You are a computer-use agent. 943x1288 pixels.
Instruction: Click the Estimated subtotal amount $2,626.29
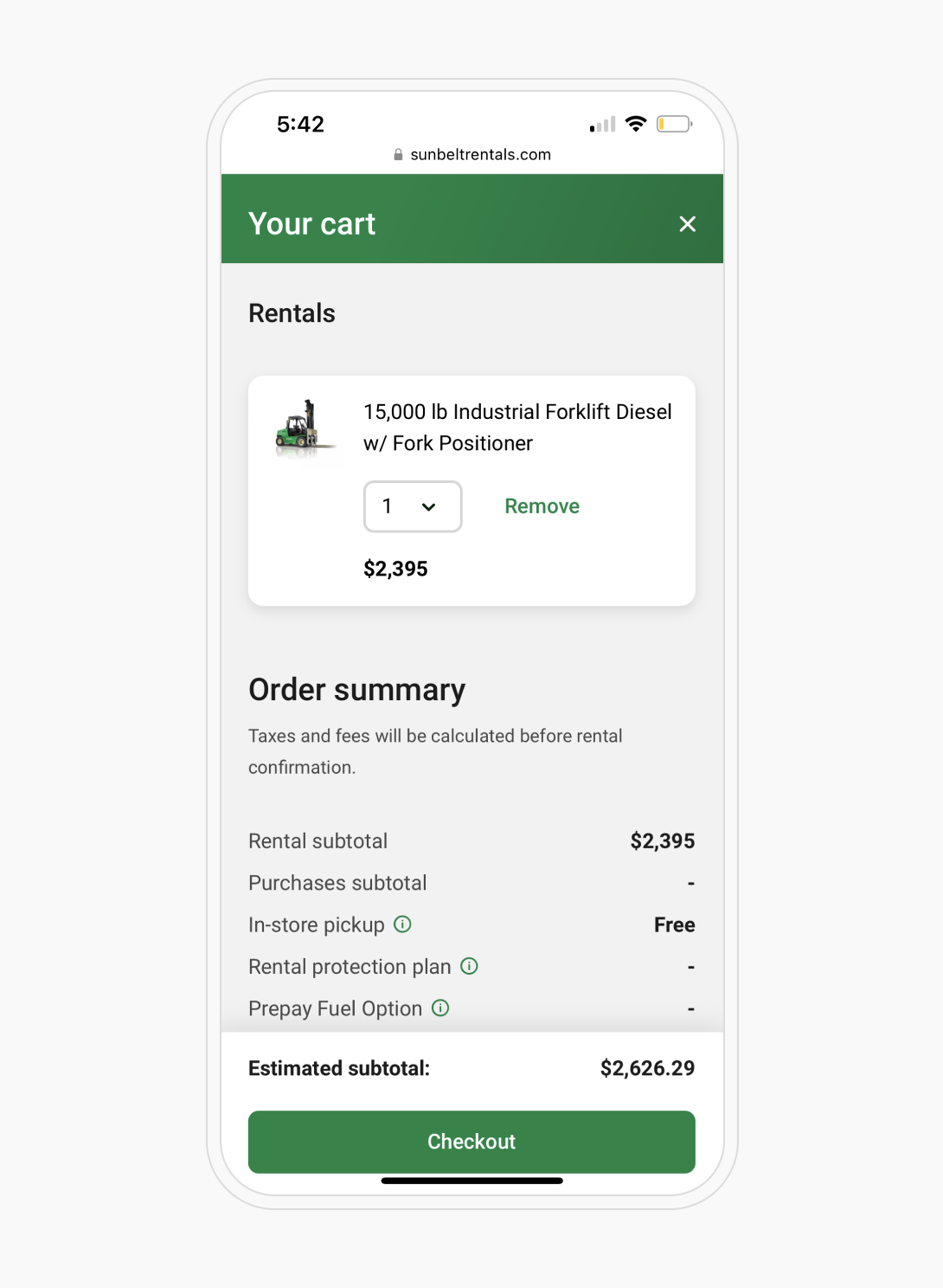click(647, 1068)
